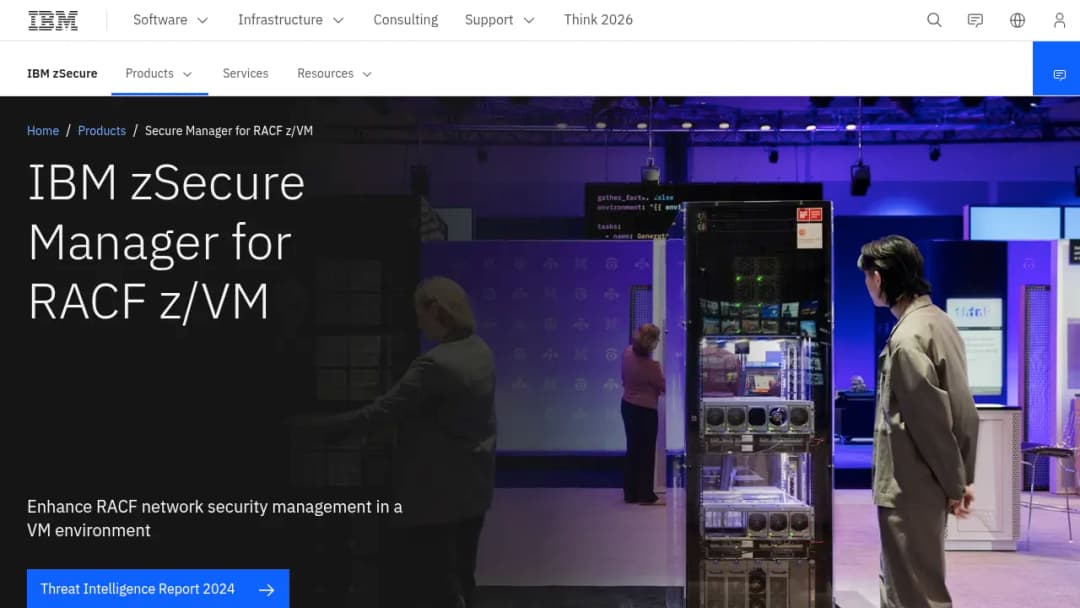Screen dimensions: 1080x608
Task: Go to the Services tab
Action: pyautogui.click(x=245, y=74)
